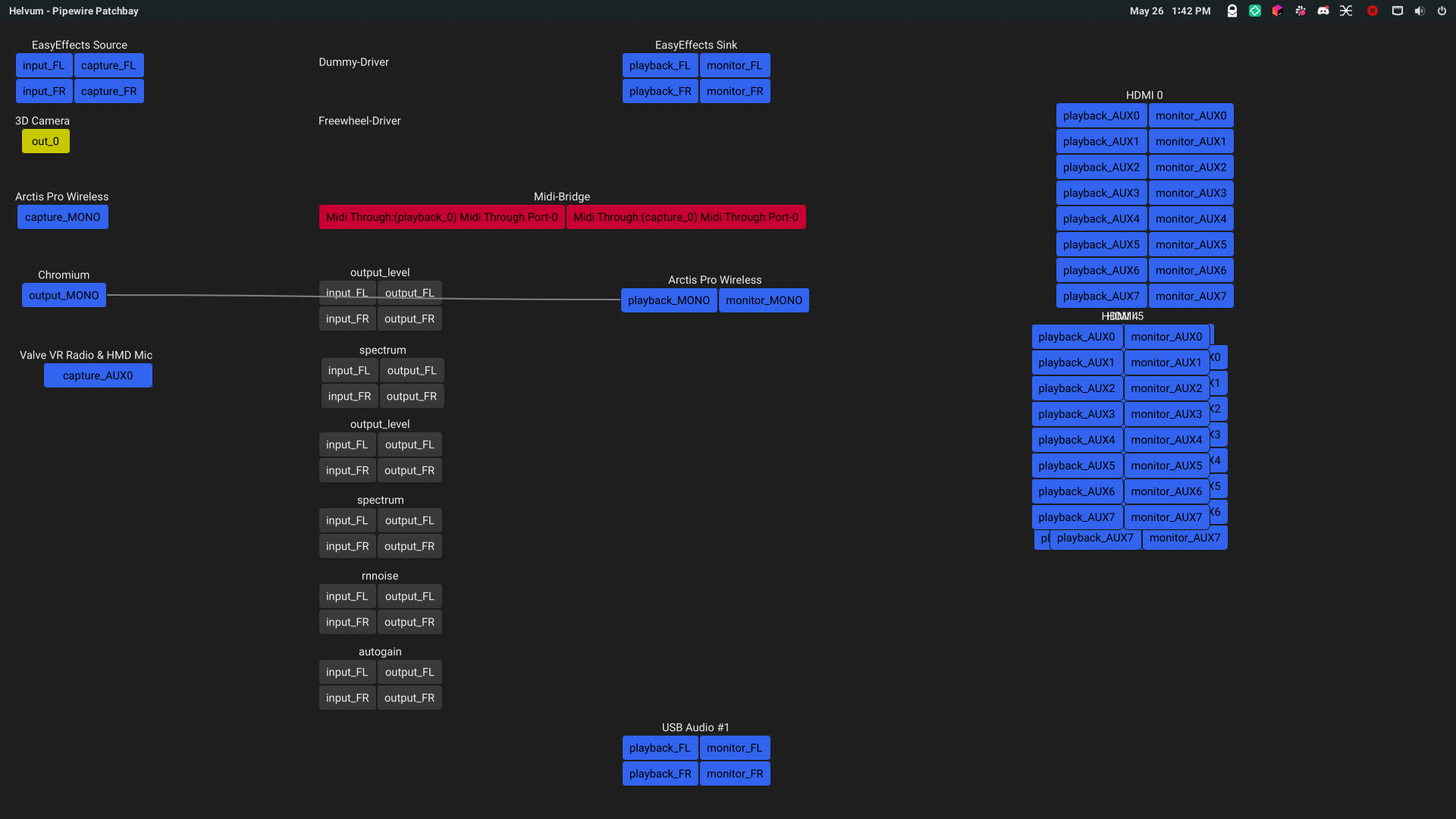Click the Helvum title in the top bar
The height and width of the screenshot is (819, 1456).
click(x=74, y=11)
